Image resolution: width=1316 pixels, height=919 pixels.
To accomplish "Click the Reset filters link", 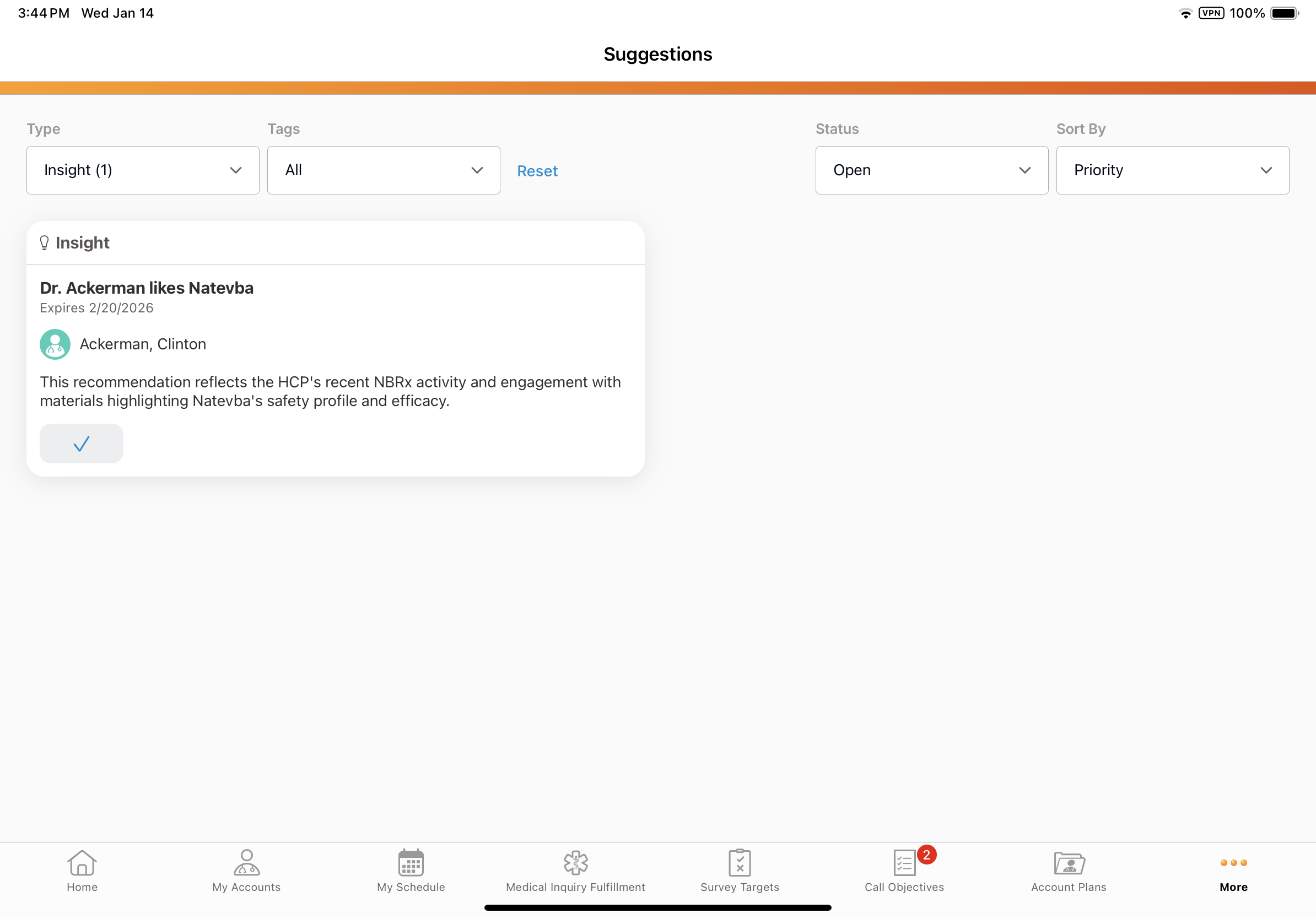I will (537, 171).
